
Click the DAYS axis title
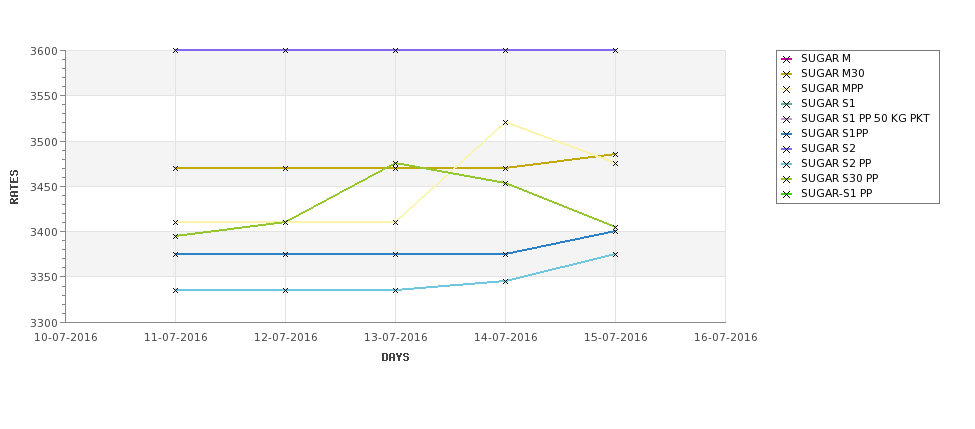395,358
